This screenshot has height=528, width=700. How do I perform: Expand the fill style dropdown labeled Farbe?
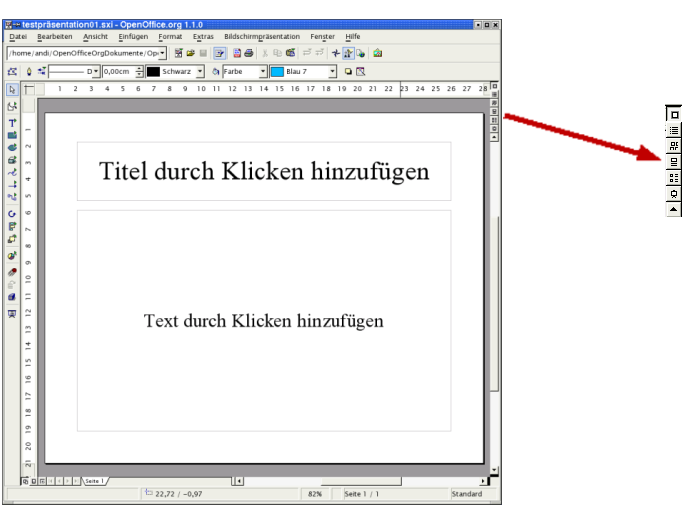[264, 72]
